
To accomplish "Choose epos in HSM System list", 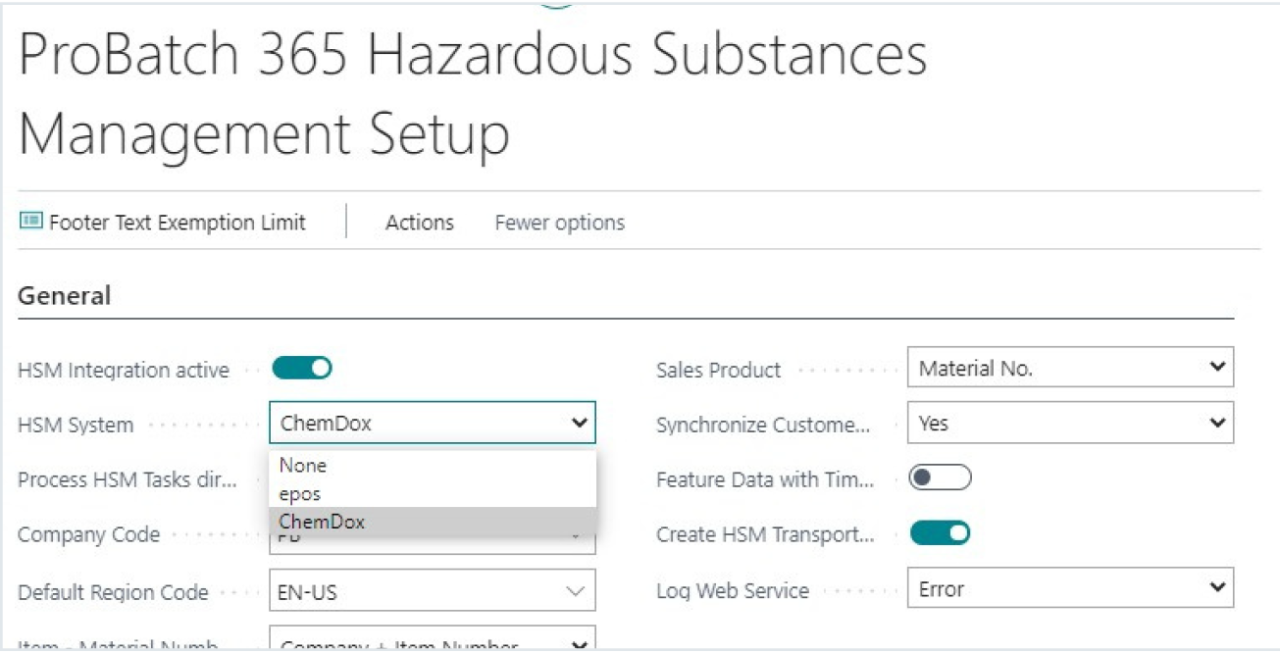I will (300, 494).
